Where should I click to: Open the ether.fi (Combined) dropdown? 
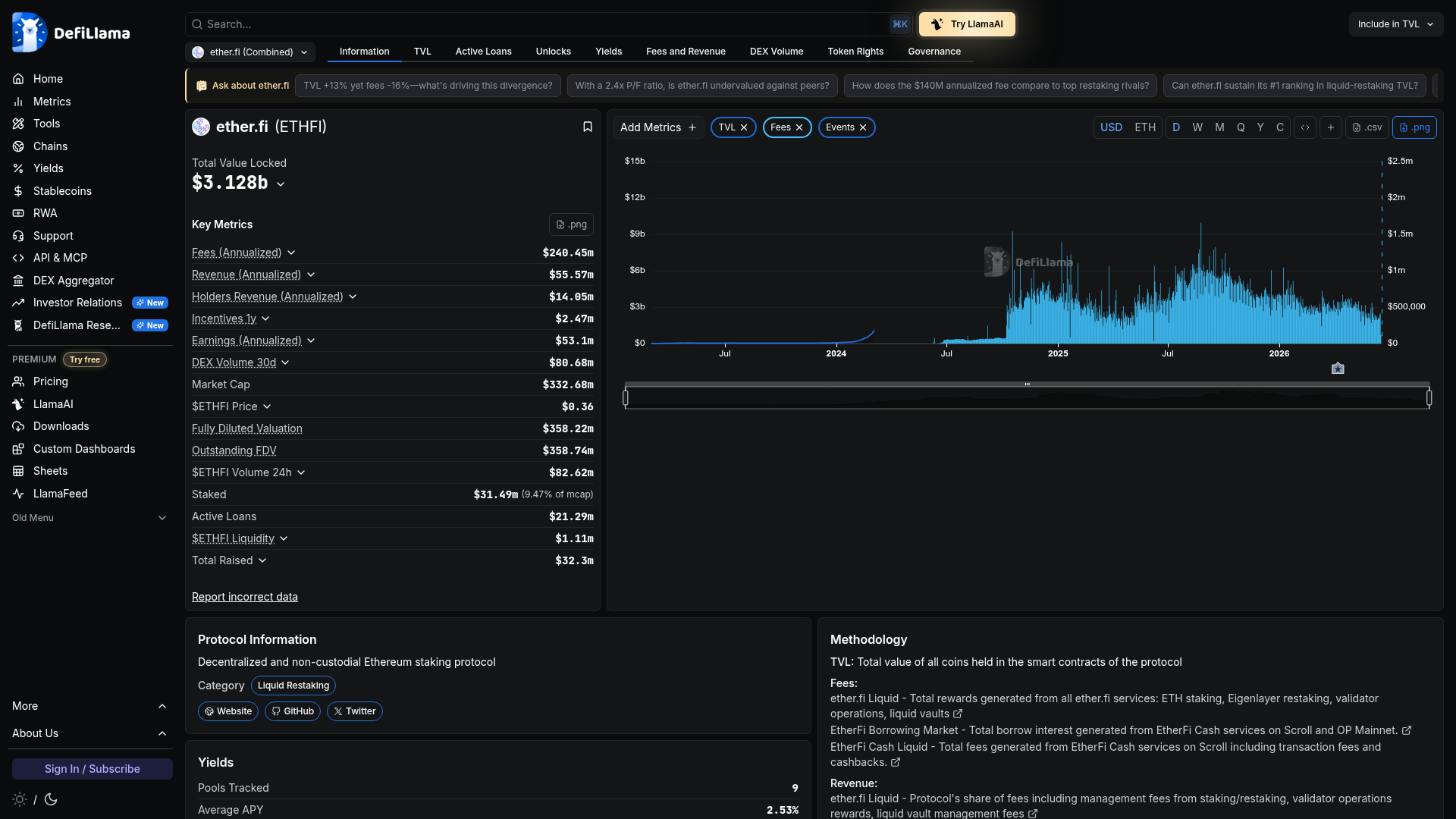pos(250,52)
